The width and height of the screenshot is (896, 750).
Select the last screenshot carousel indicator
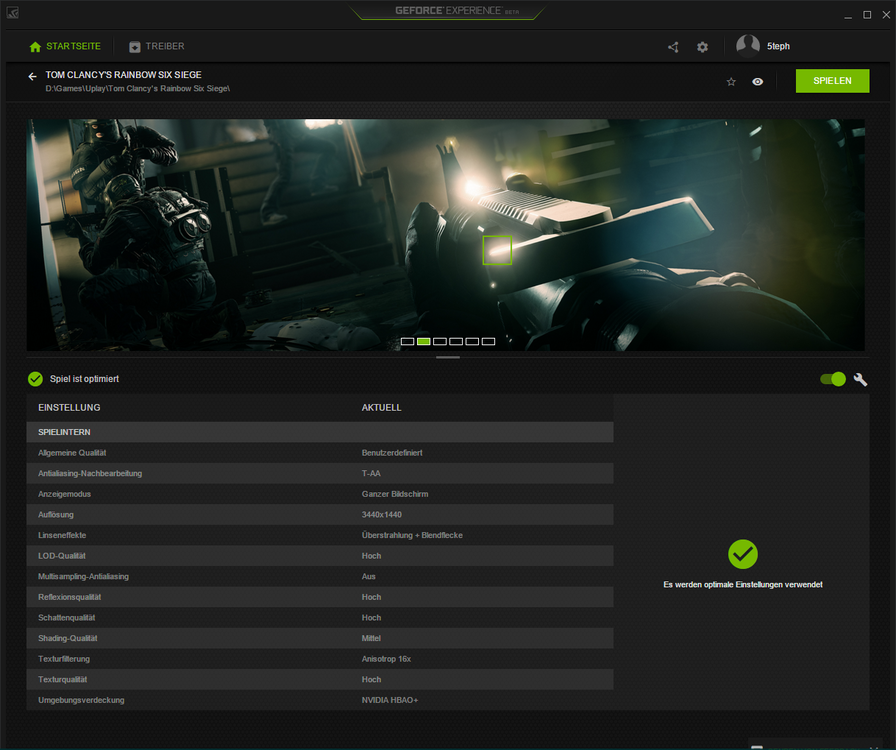(x=488, y=342)
